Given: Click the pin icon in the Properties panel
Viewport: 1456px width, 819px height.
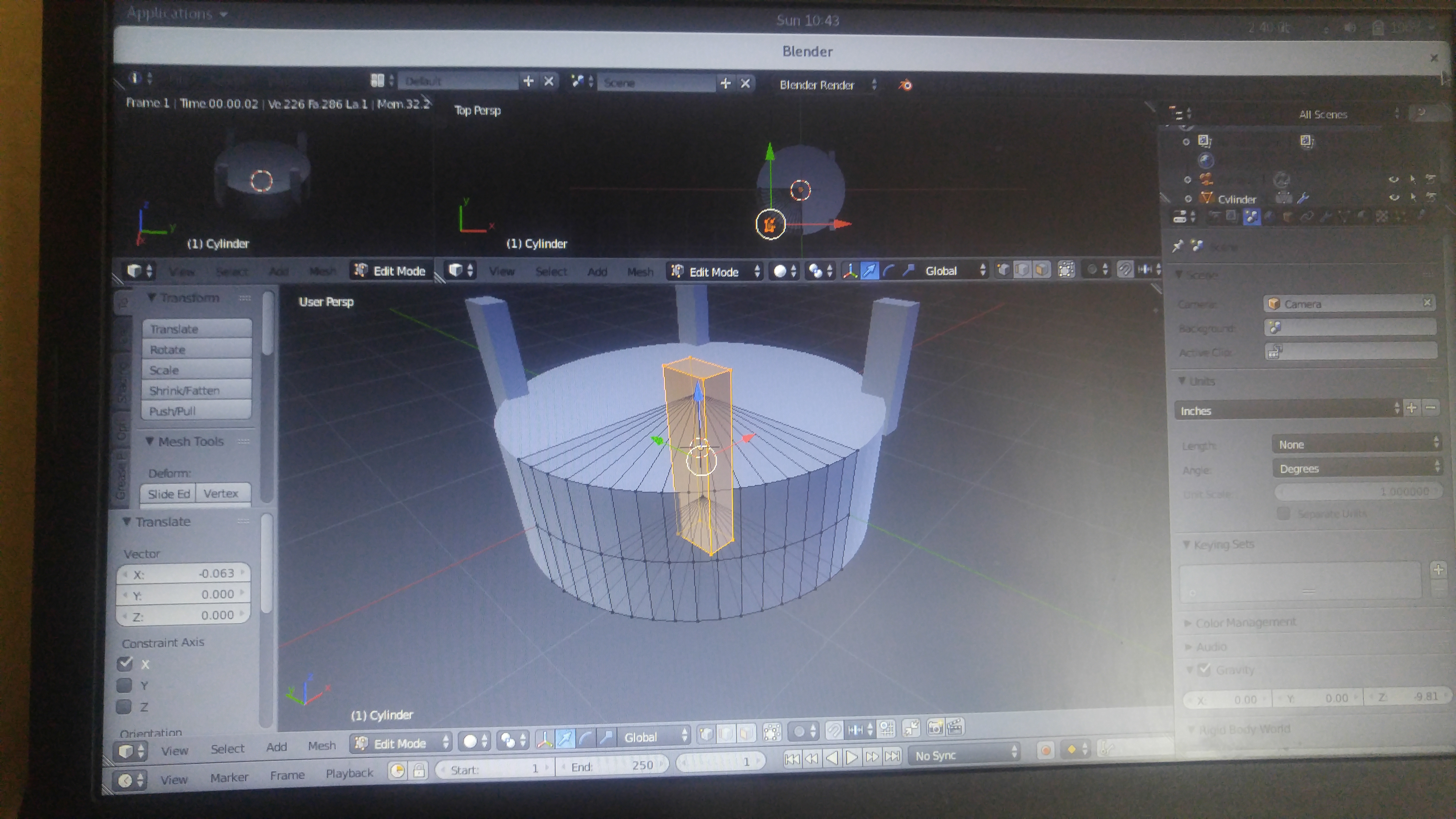Looking at the screenshot, I should pos(1178,246).
